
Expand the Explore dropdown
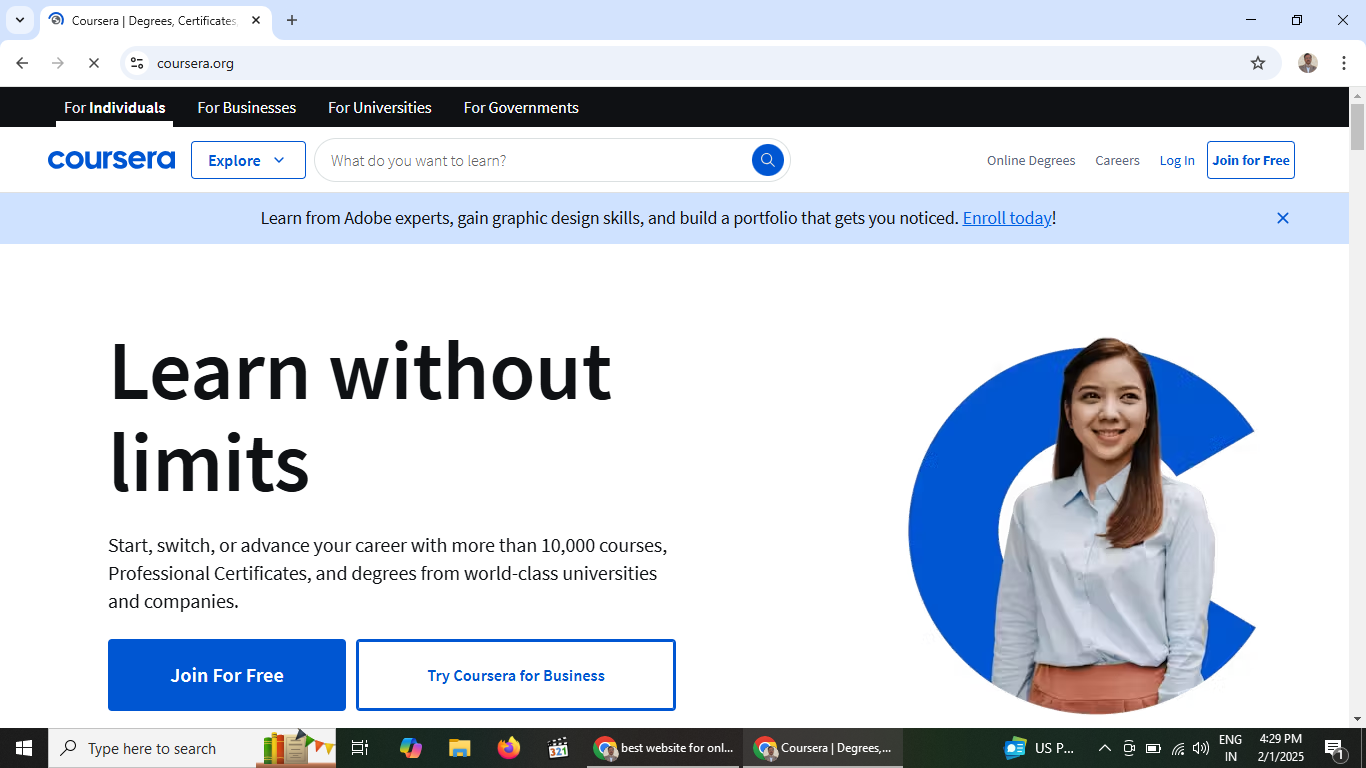click(248, 160)
